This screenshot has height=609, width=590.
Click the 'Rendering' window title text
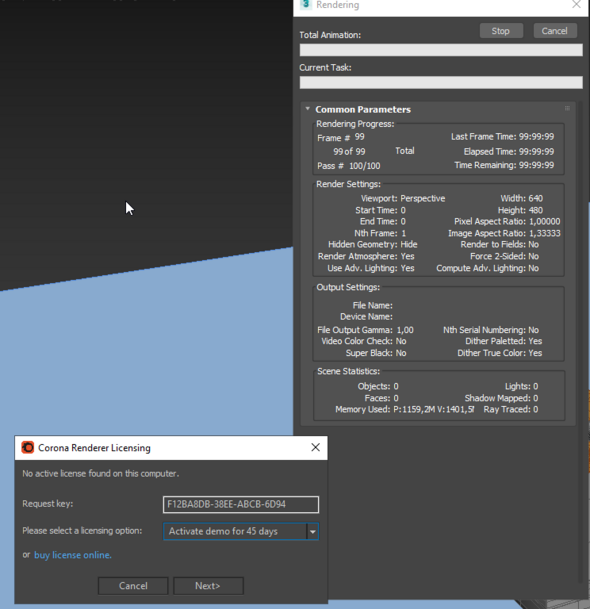pos(337,5)
